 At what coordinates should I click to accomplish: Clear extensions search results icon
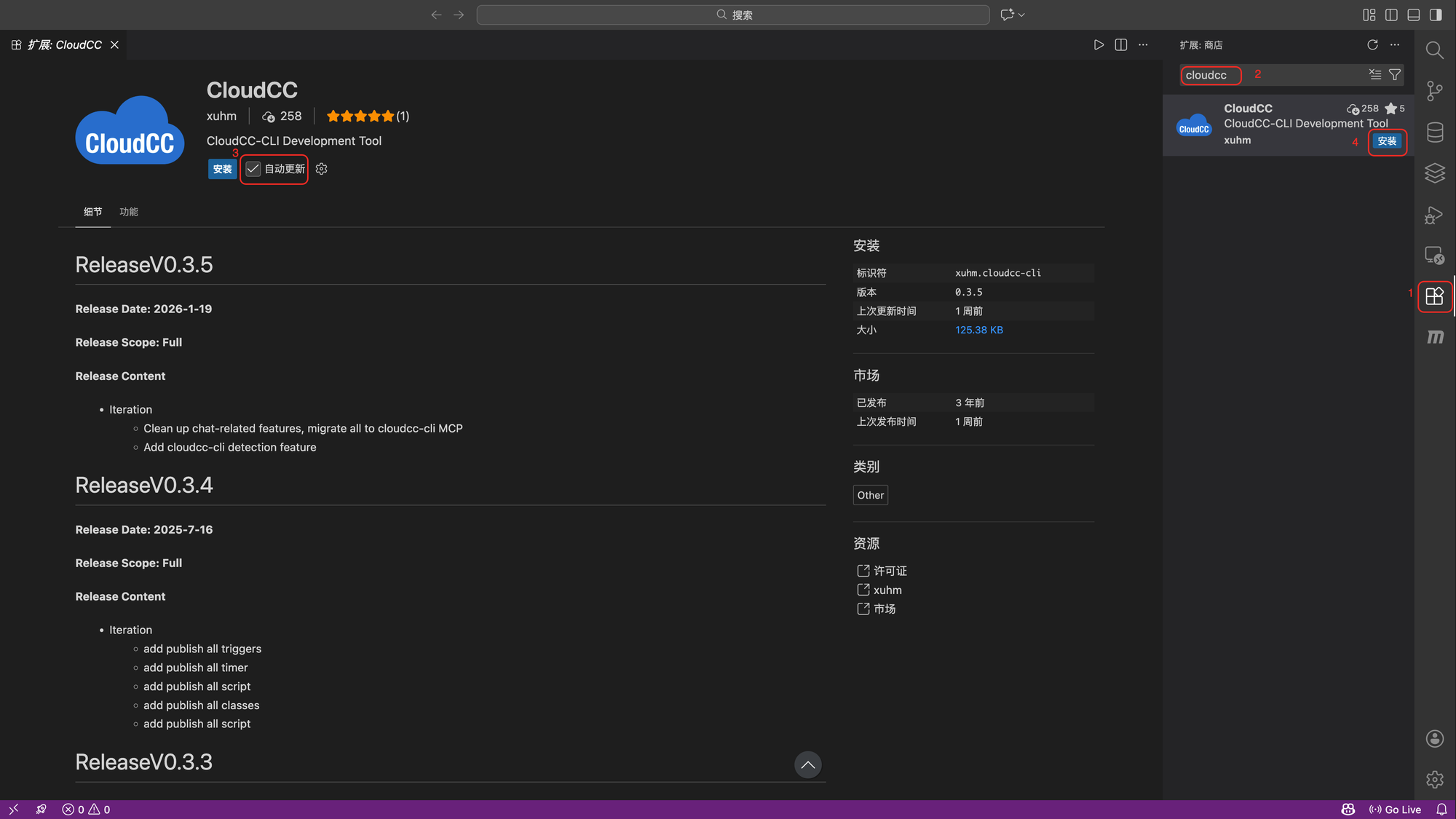click(x=1374, y=75)
